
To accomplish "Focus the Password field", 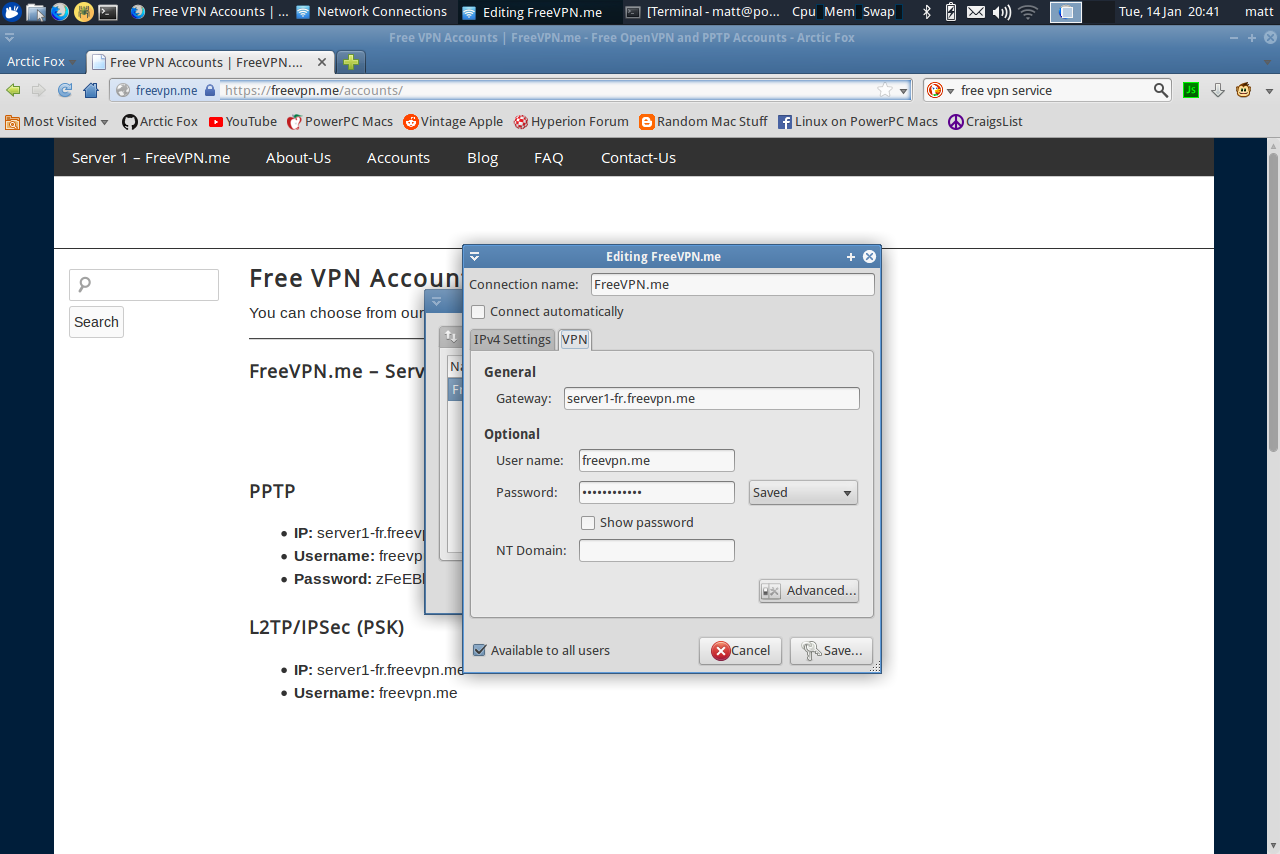I will [657, 492].
